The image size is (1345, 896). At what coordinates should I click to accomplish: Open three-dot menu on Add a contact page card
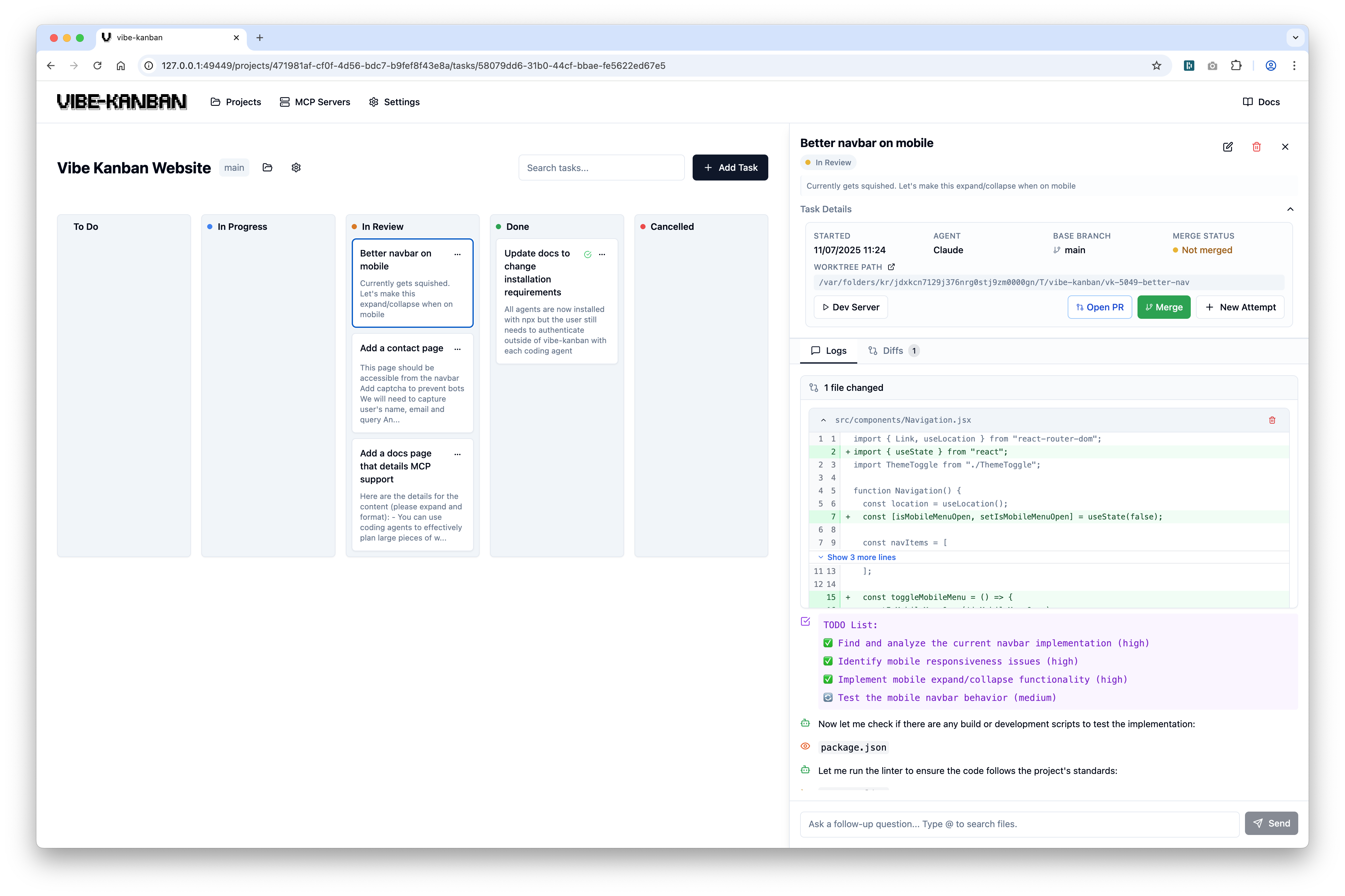click(x=457, y=349)
